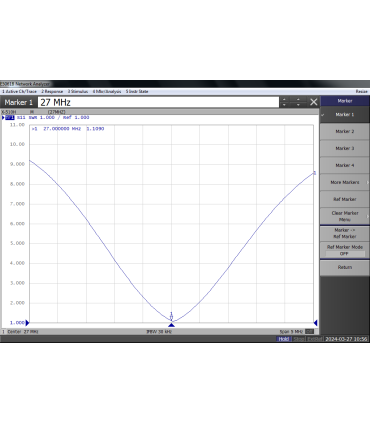
Task: Click the 11.00 top scale value
Action: (17, 125)
